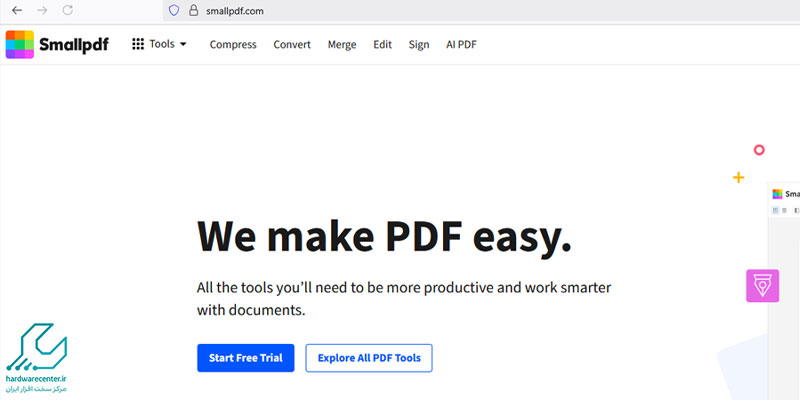Expand the Tools dropdown arrow
The width and height of the screenshot is (800, 400).
[x=183, y=45]
